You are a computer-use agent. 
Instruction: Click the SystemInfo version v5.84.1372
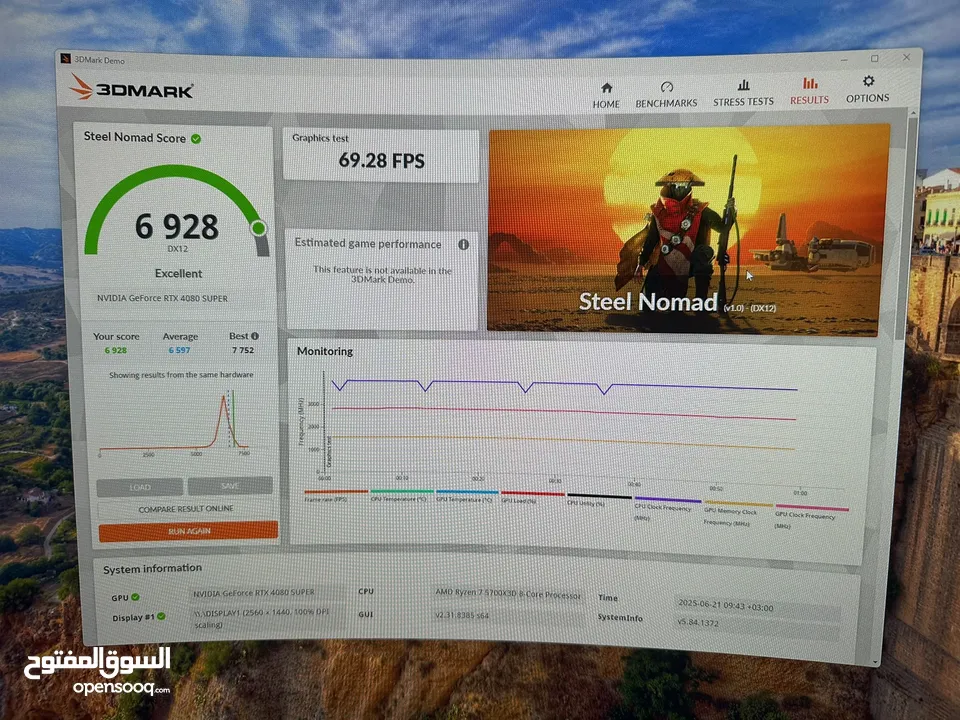757,624
